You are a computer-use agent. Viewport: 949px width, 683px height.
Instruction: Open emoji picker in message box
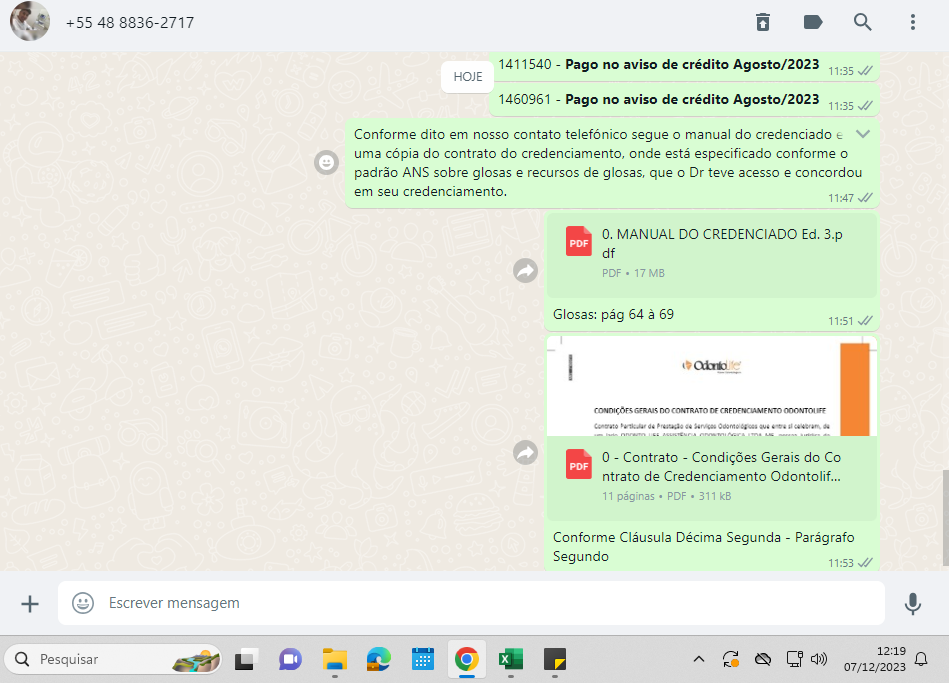point(83,603)
